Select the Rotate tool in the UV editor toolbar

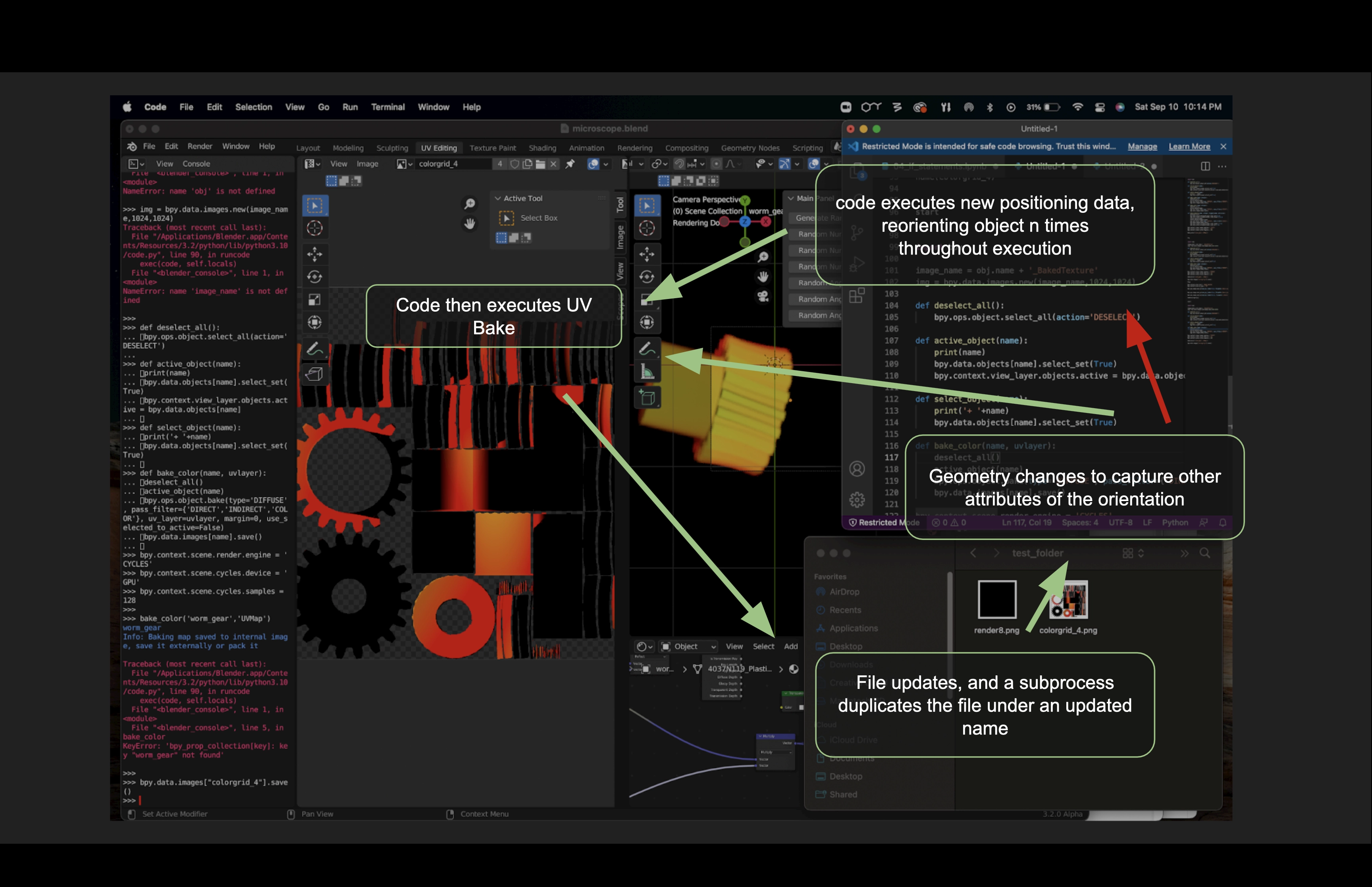(314, 276)
